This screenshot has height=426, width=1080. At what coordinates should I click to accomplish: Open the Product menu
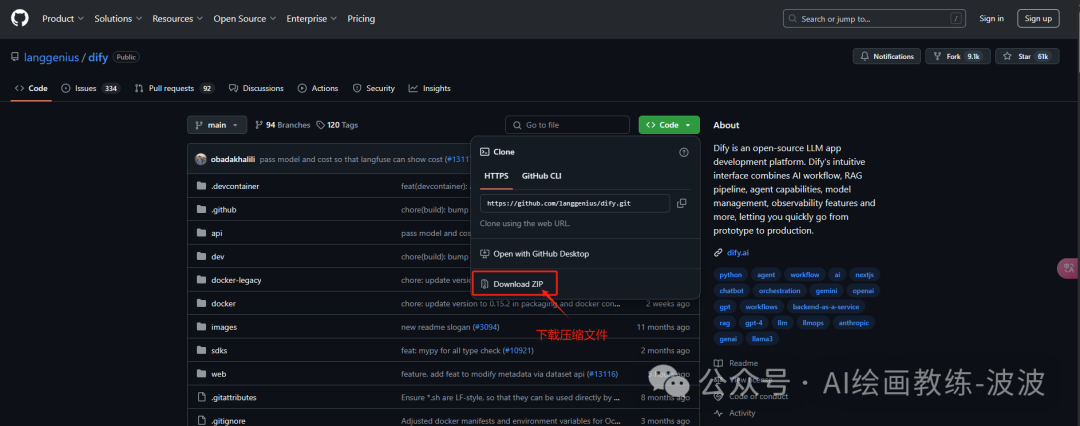coord(63,19)
